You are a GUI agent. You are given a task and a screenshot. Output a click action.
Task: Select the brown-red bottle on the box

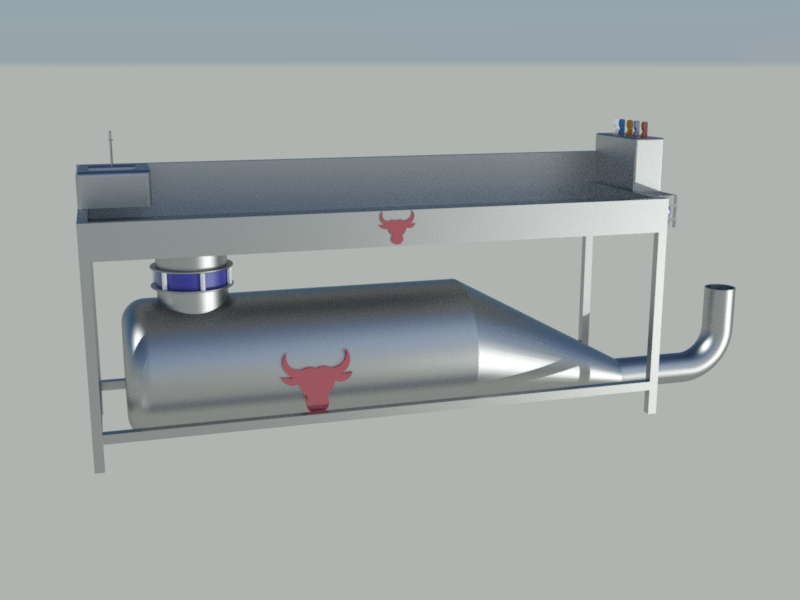(644, 130)
